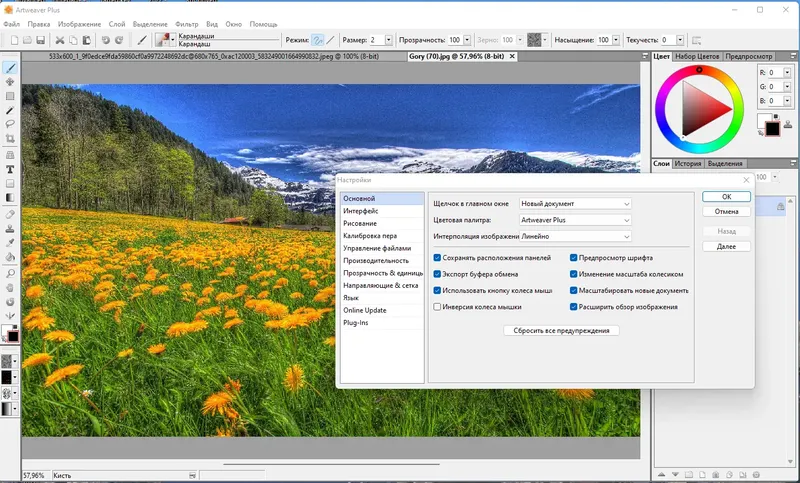Screen dimensions: 800x483
Task: Select the Crop tool
Action: [x=10, y=139]
